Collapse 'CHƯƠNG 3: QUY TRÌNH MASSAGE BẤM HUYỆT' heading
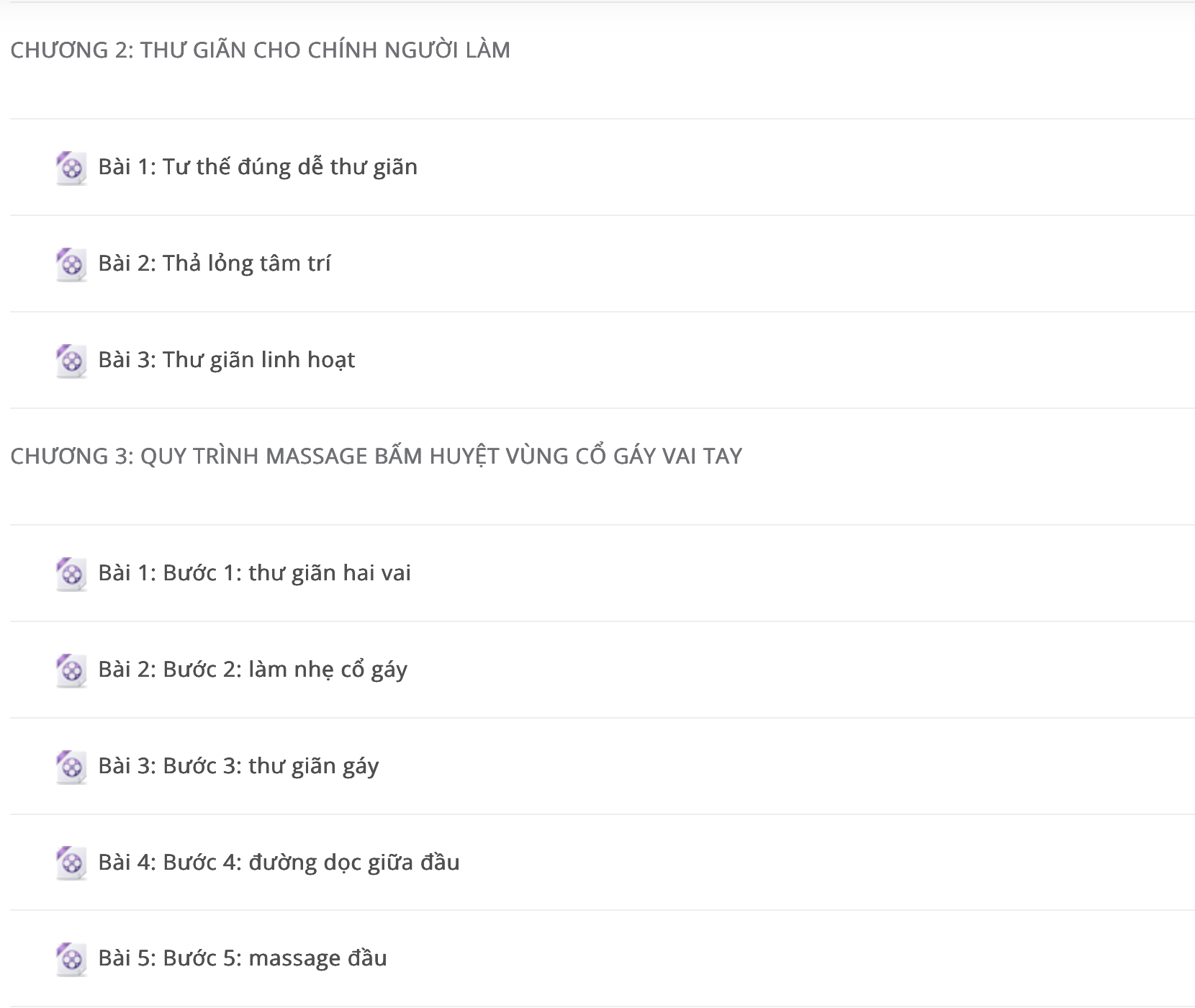Screen dimensions: 1195x1008 (376, 456)
